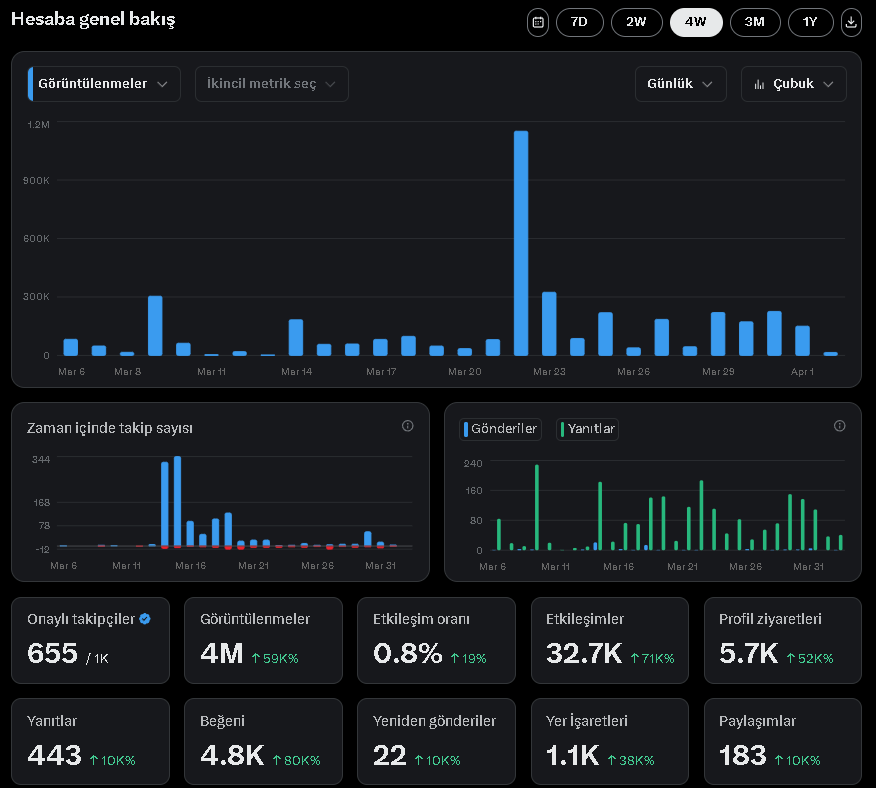The height and width of the screenshot is (788, 876).
Task: Switch to the 3M tab
Action: coord(755,22)
